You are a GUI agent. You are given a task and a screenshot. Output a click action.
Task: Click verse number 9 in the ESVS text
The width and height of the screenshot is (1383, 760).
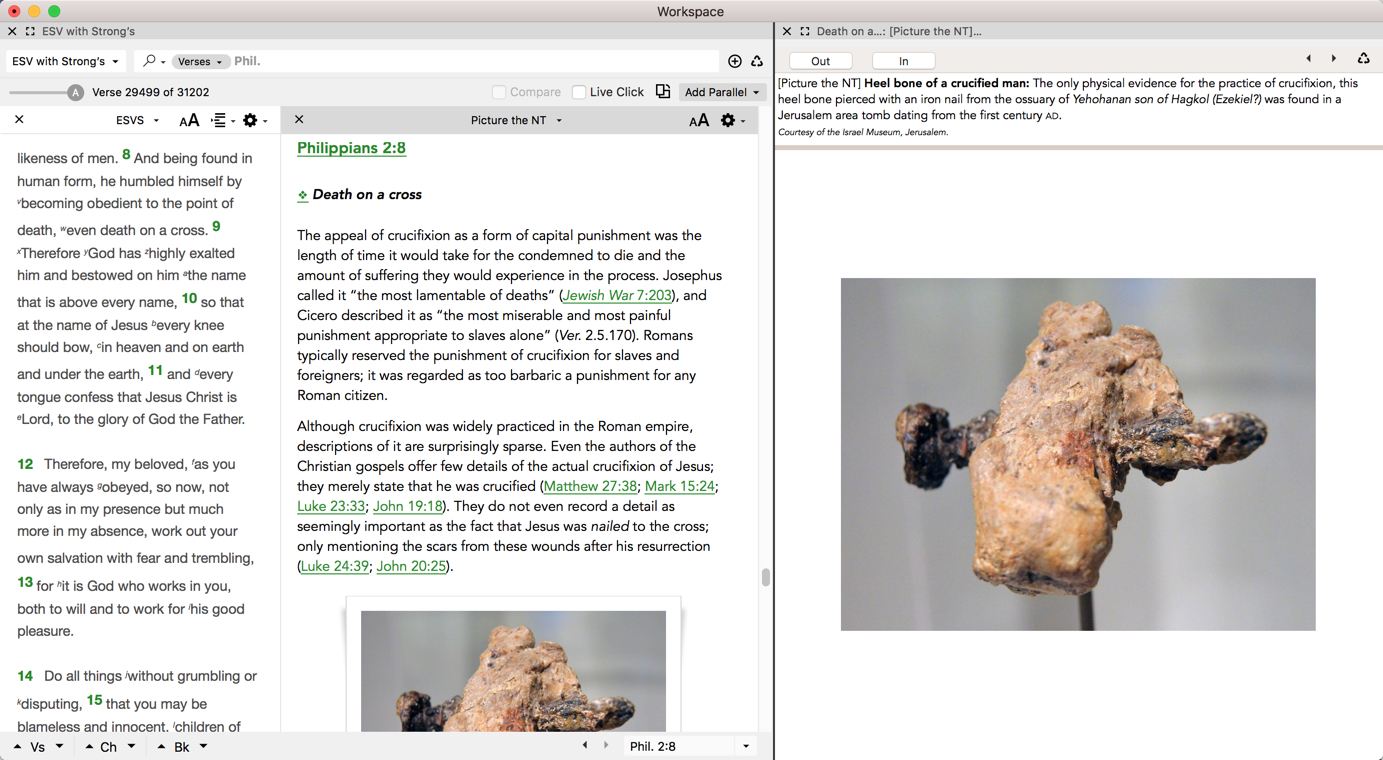[216, 227]
